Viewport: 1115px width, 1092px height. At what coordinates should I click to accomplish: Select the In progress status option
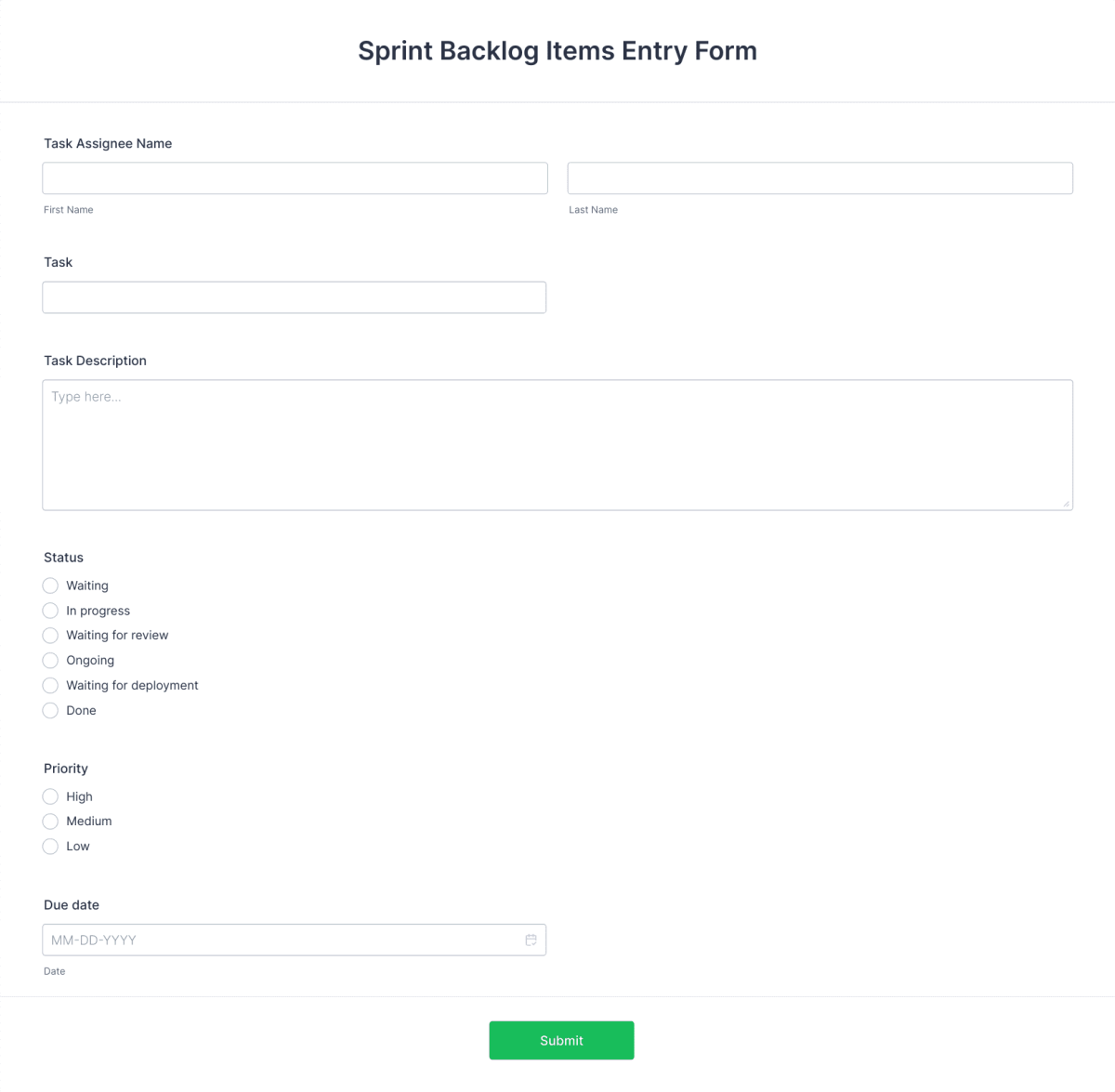point(50,611)
